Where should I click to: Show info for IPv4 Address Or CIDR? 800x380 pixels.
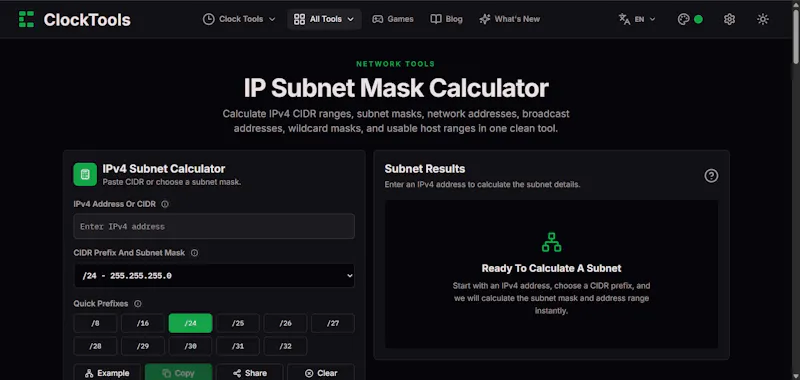point(165,204)
